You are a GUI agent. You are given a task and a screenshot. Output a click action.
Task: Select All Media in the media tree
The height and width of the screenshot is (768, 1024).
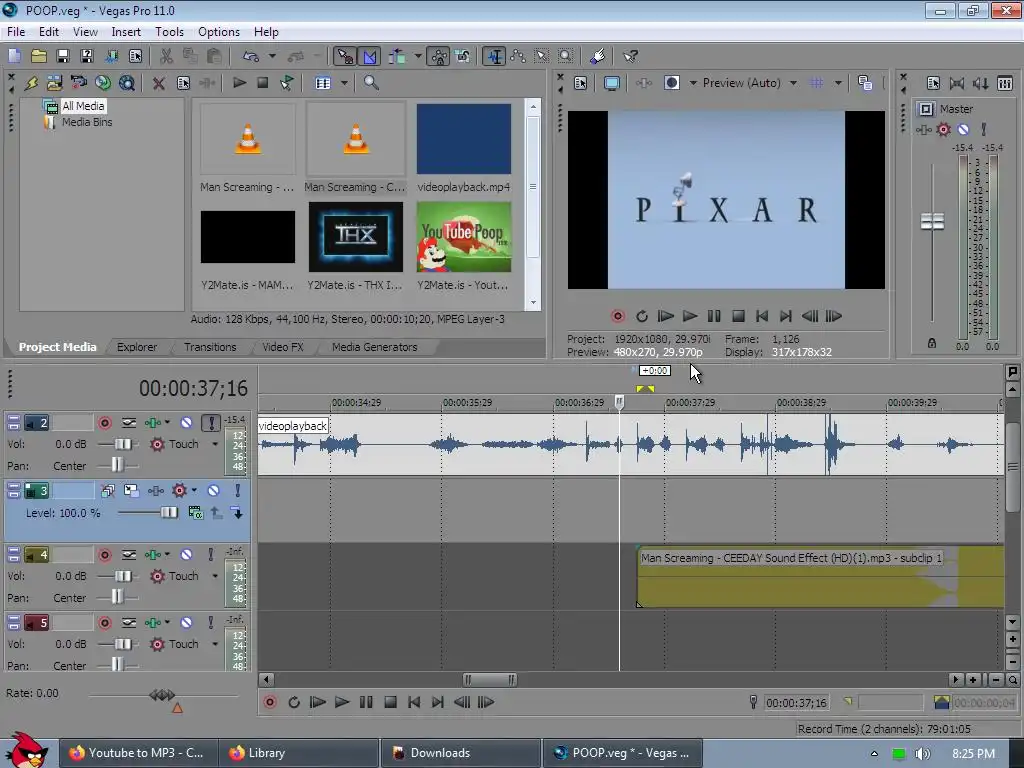(83, 106)
